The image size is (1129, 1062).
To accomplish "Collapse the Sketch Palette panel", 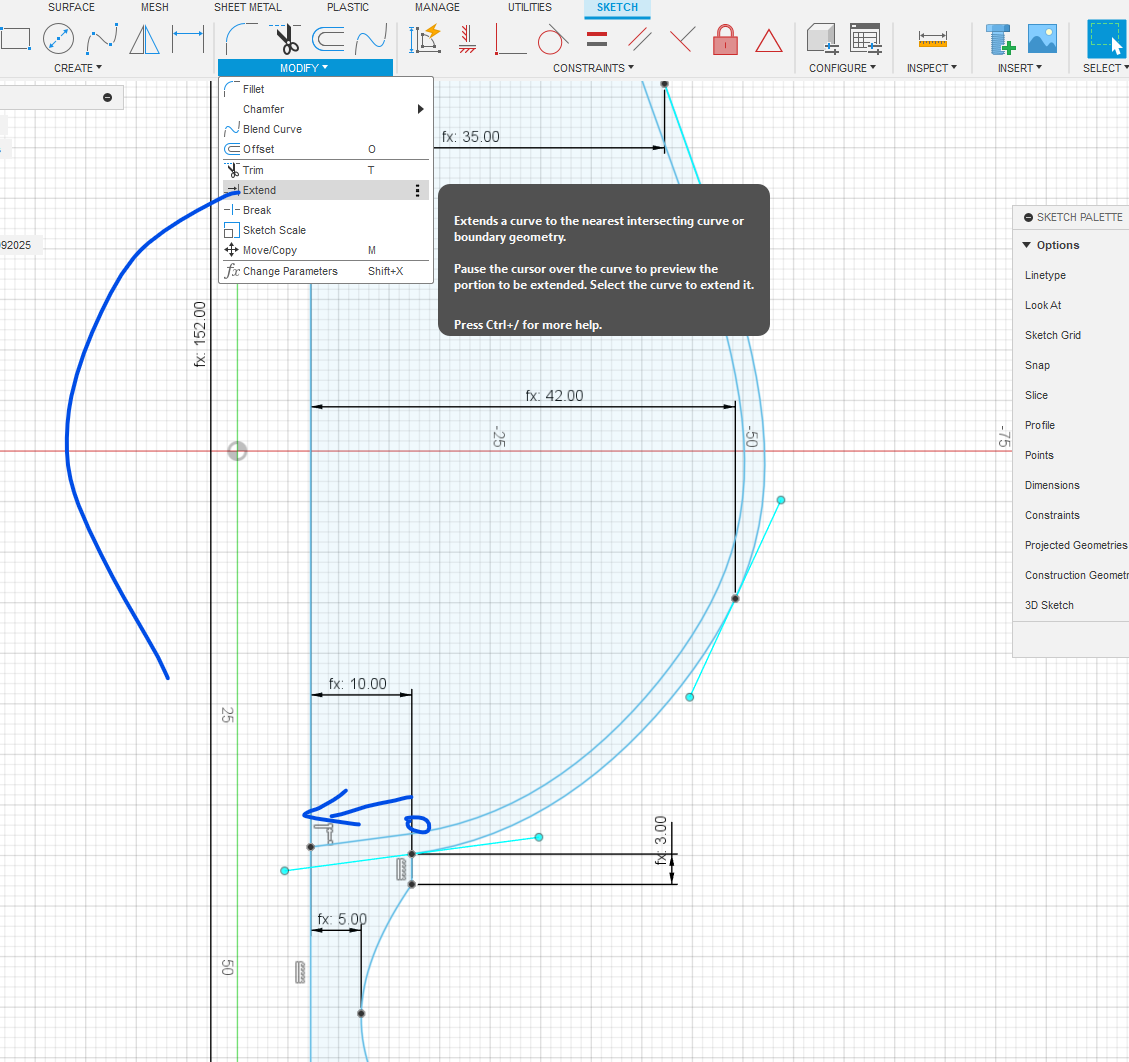I will click(x=1028, y=217).
